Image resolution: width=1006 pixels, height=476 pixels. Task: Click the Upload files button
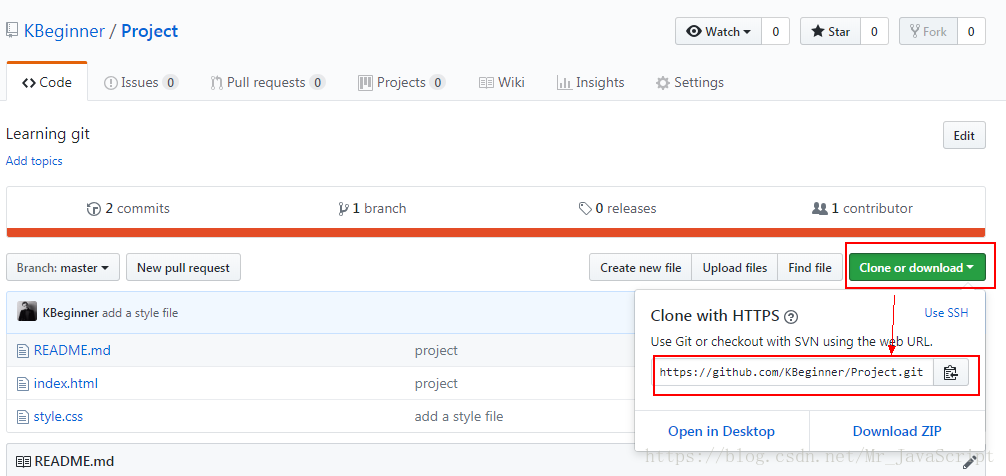735,268
